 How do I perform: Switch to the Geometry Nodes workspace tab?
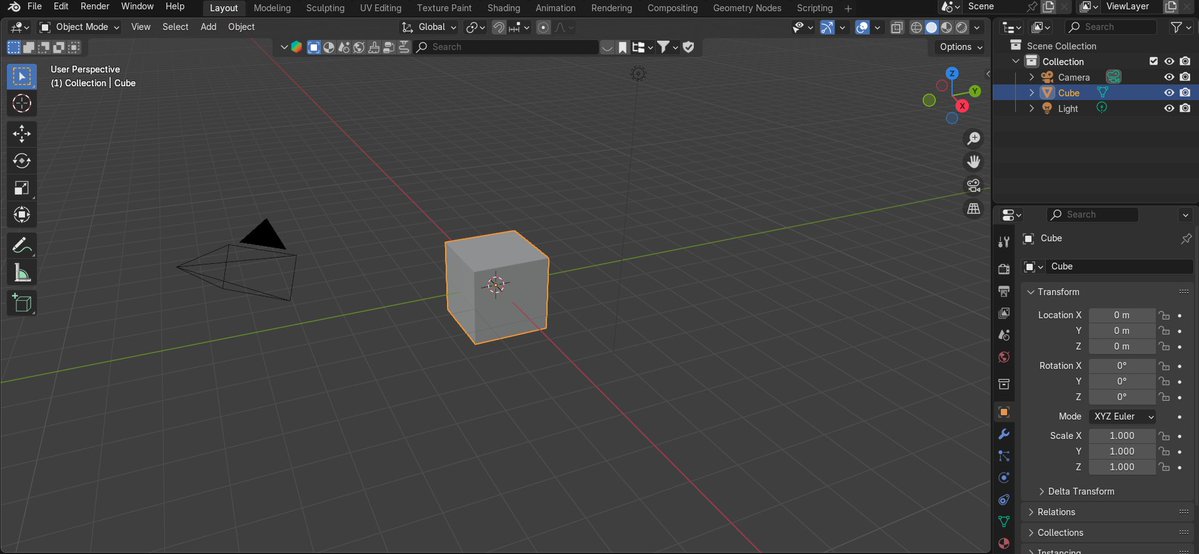tap(747, 8)
